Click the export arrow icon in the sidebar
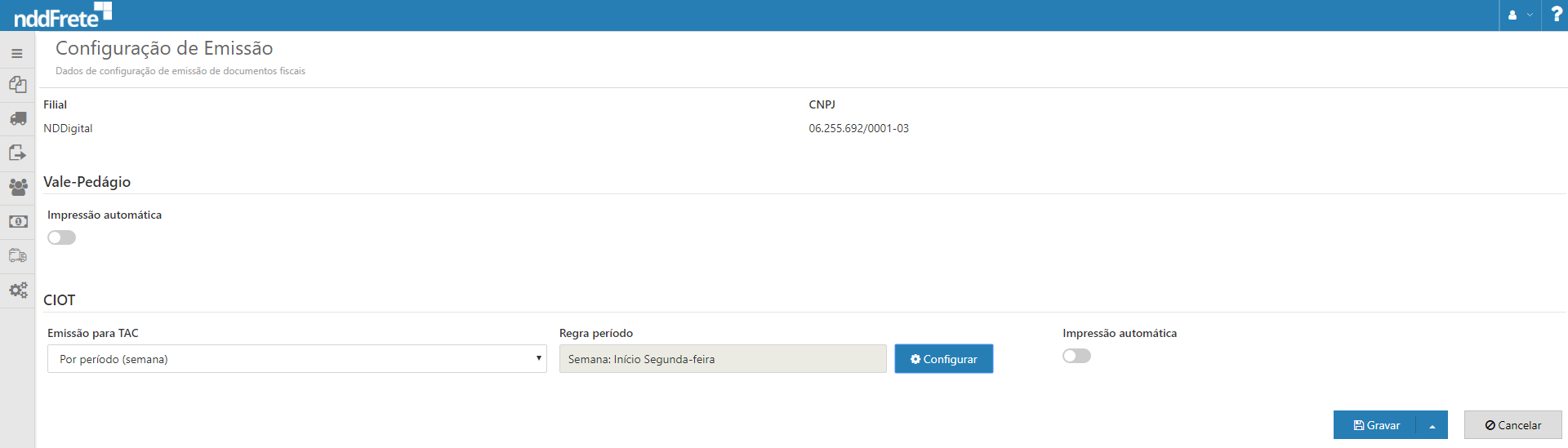The image size is (1568, 448). (17, 153)
